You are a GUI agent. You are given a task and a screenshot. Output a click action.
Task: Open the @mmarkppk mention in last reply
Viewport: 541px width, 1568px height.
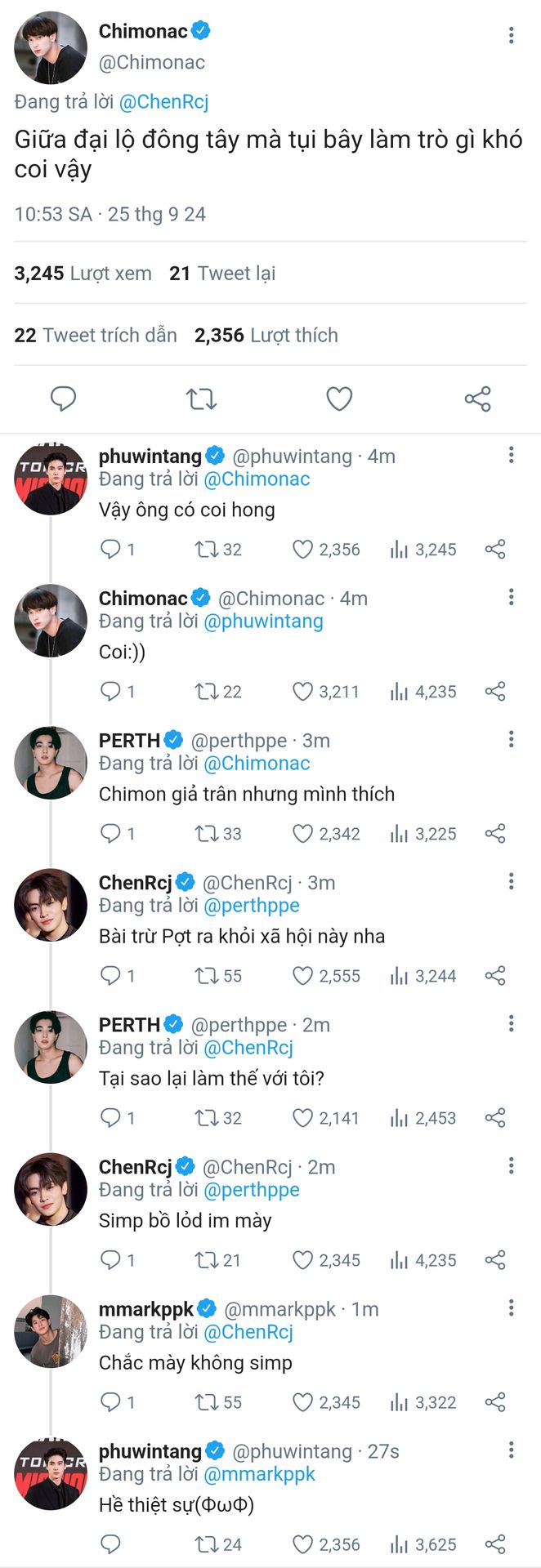(259, 1474)
